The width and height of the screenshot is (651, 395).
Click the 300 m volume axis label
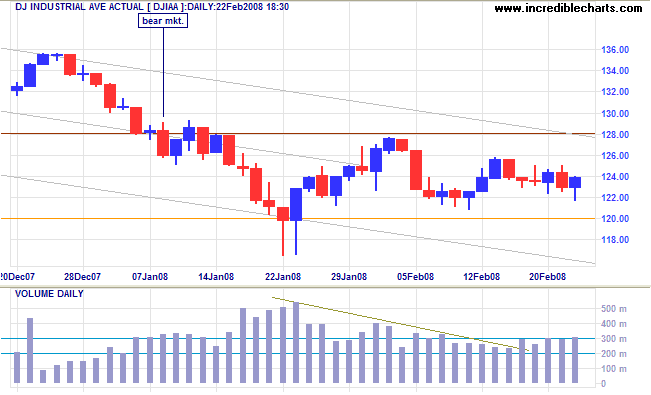(x=614, y=339)
